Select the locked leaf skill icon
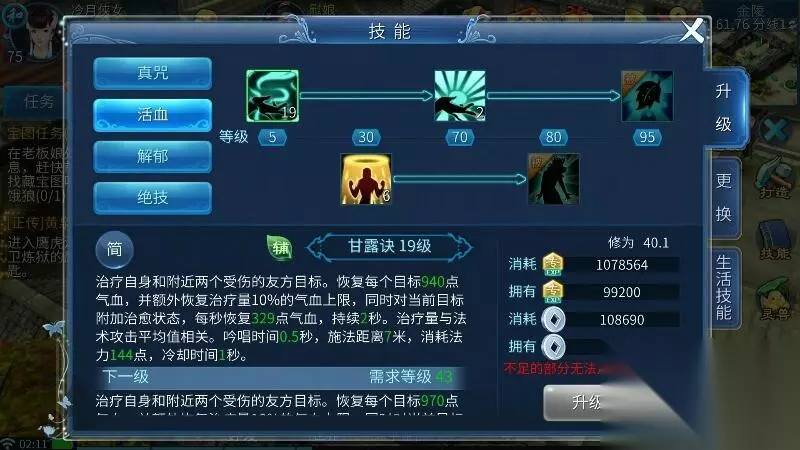This screenshot has height=450, width=800. click(647, 96)
